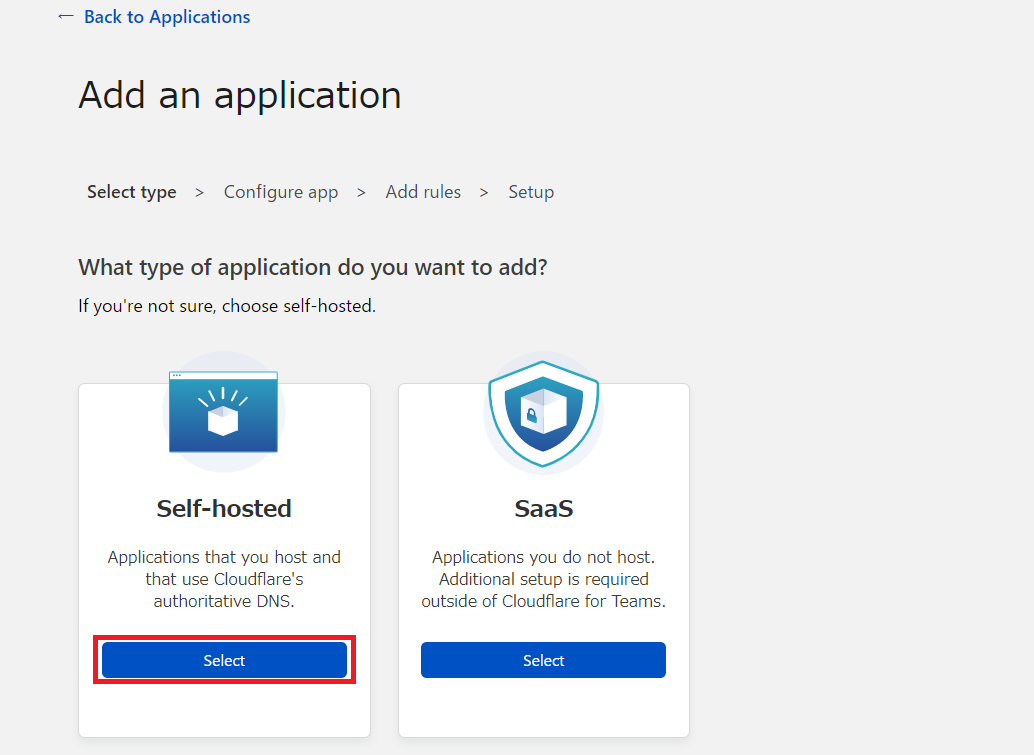Click the Self-hosted card heading
Screen dimensions: 1034x755
[224, 508]
